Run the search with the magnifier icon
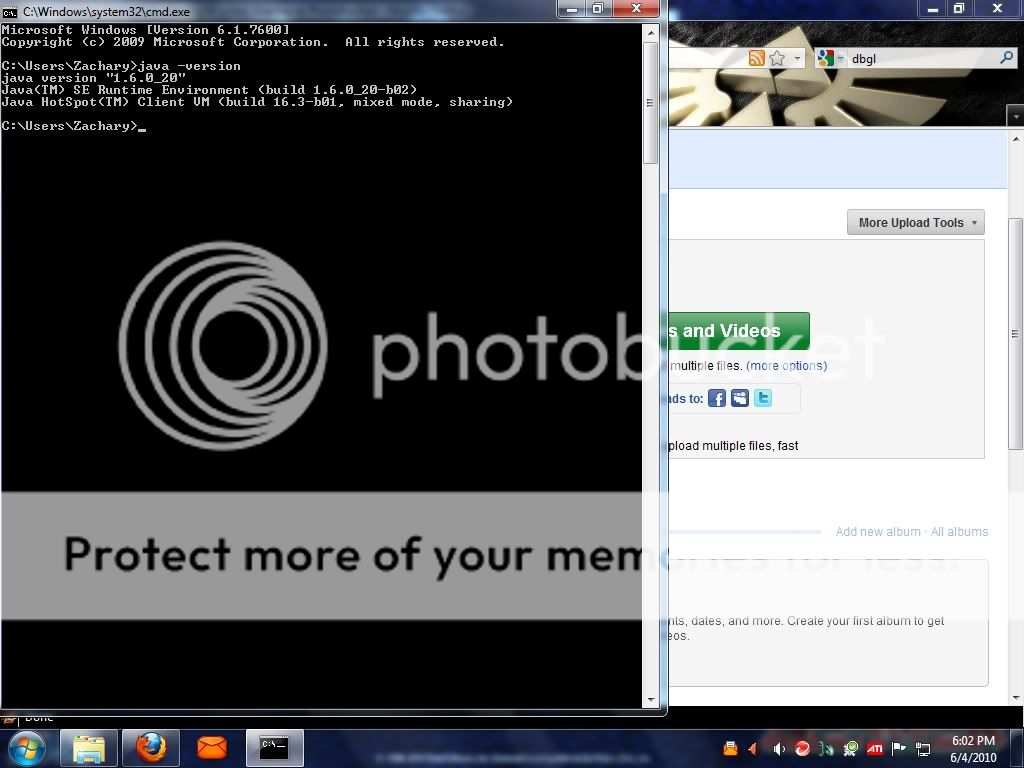Viewport: 1024px width, 768px height. 1006,58
